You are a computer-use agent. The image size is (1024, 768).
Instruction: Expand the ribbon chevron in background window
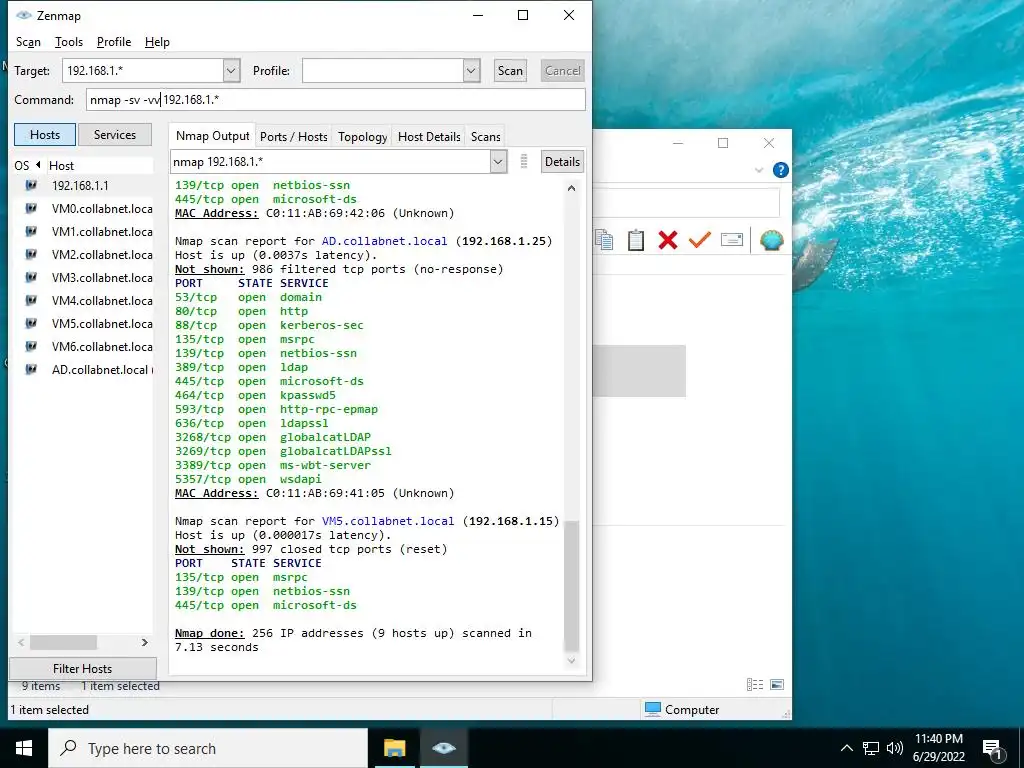(x=759, y=170)
